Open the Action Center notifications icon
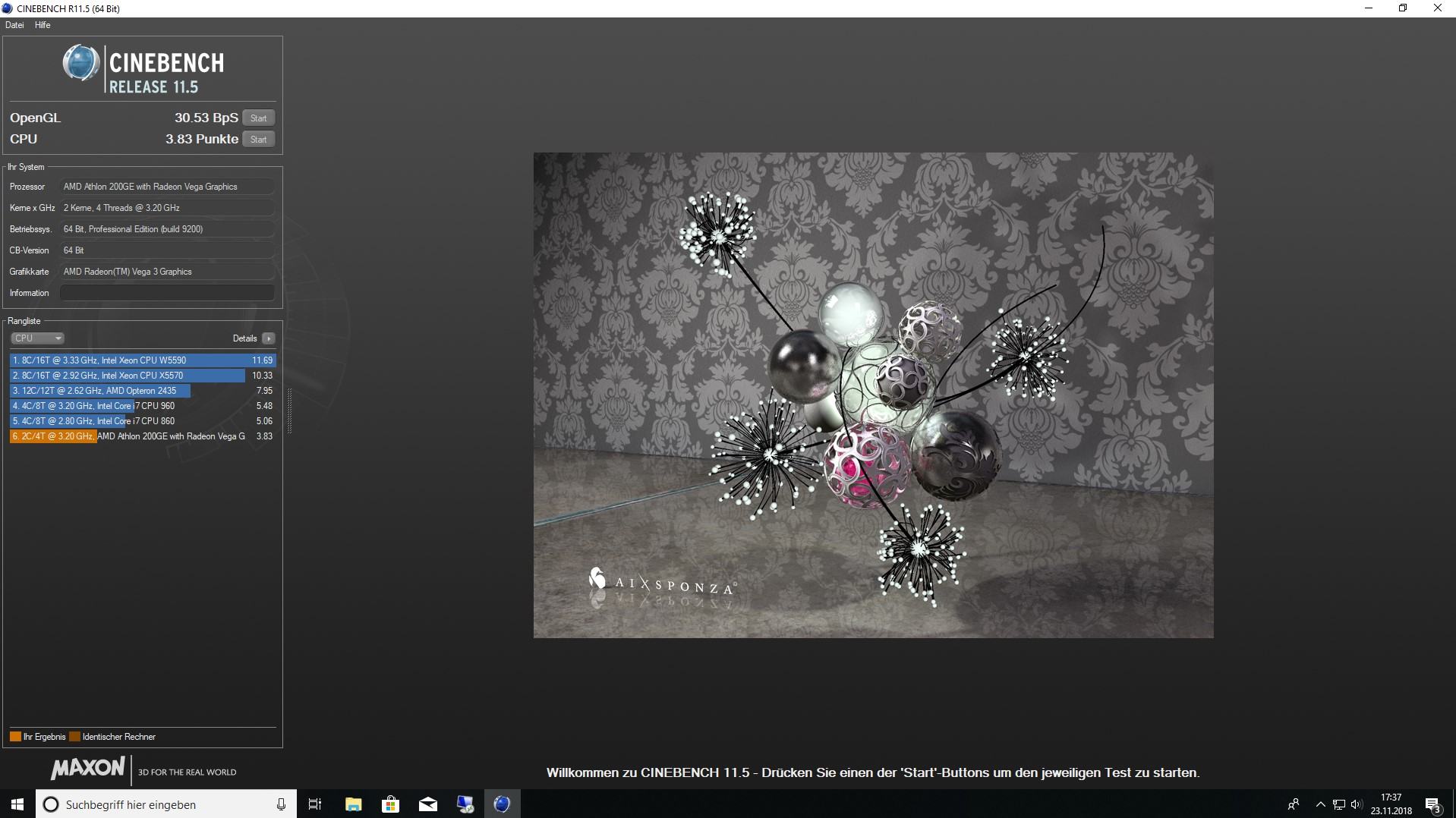 click(1433, 804)
